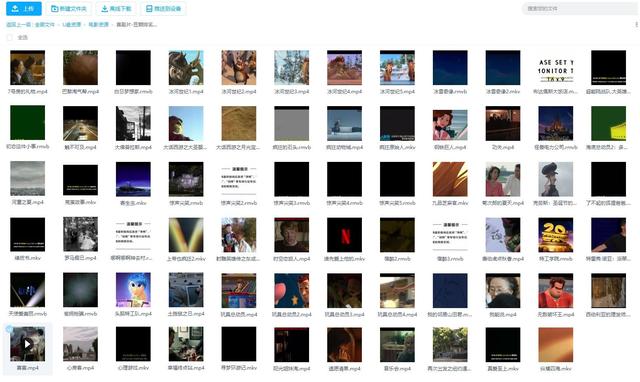Open 土拨鼠之日.mp4 video

coord(186,290)
